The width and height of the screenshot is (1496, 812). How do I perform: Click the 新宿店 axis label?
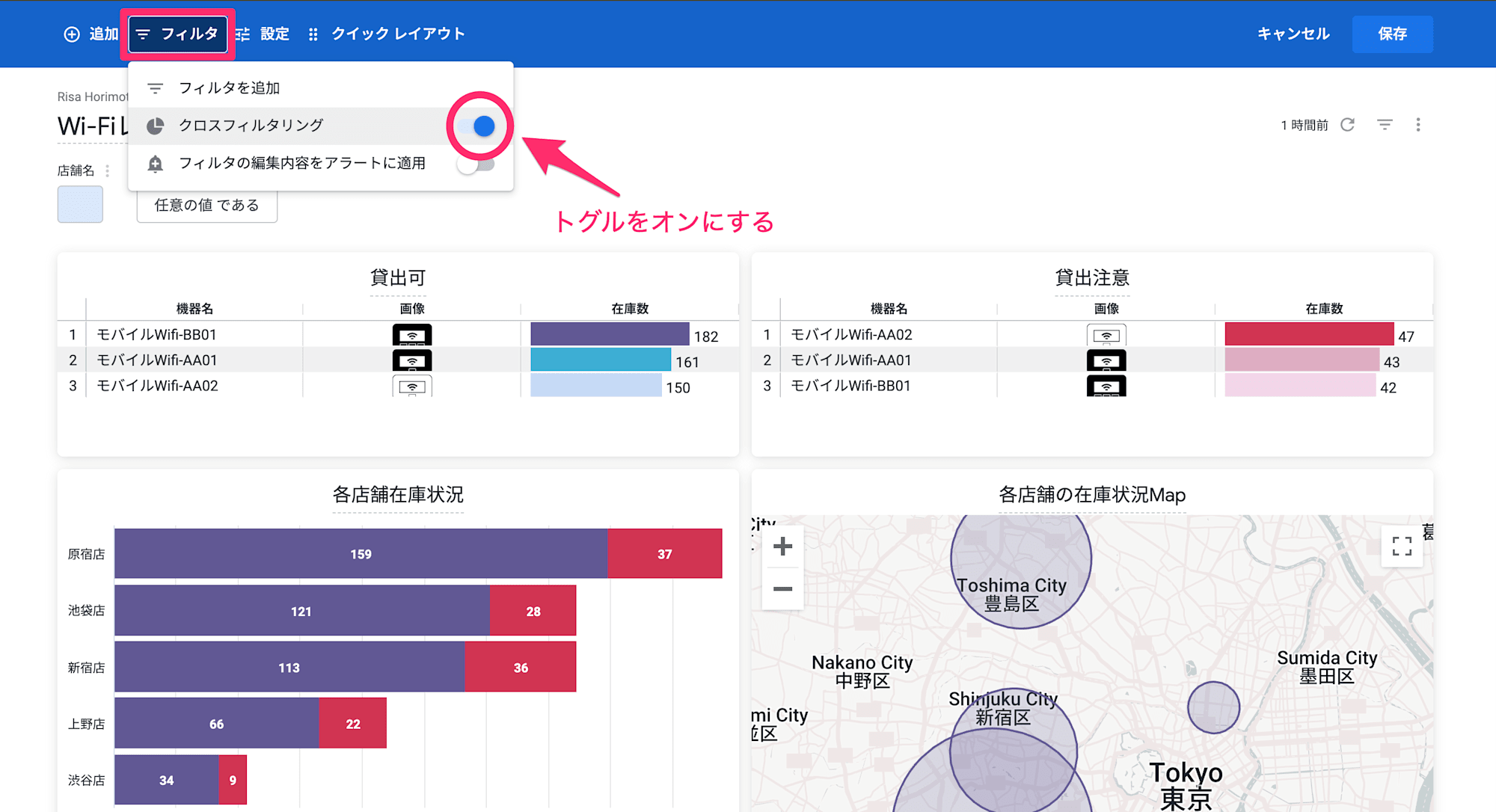(87, 667)
